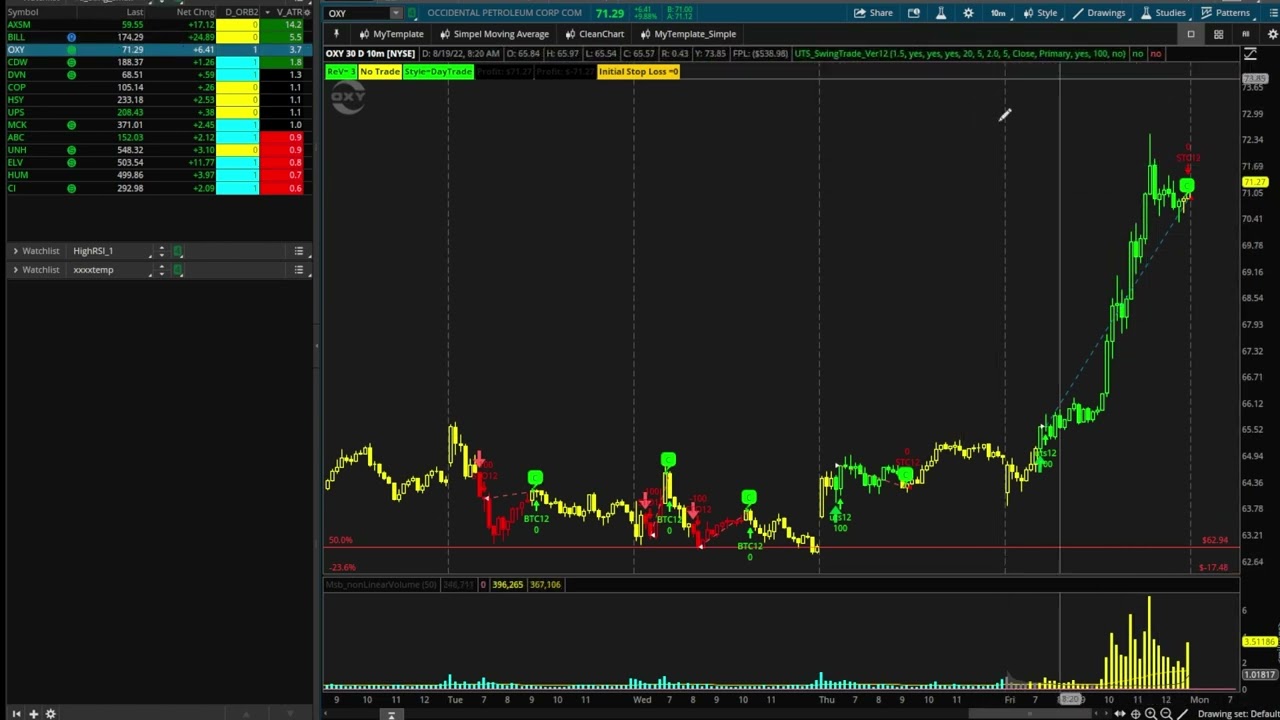Screen dimensions: 1280x720
Task: Open the 10m timeframe selector
Action: (998, 13)
